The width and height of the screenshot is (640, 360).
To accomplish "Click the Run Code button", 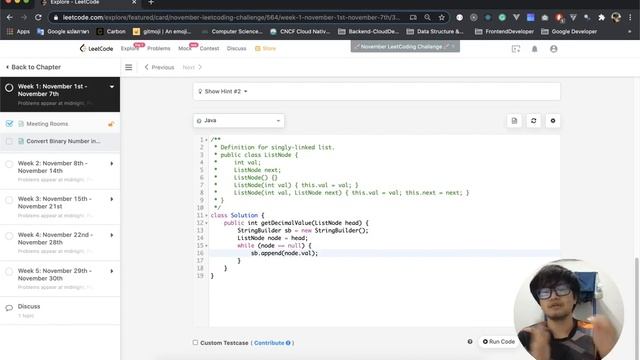I will (x=499, y=342).
